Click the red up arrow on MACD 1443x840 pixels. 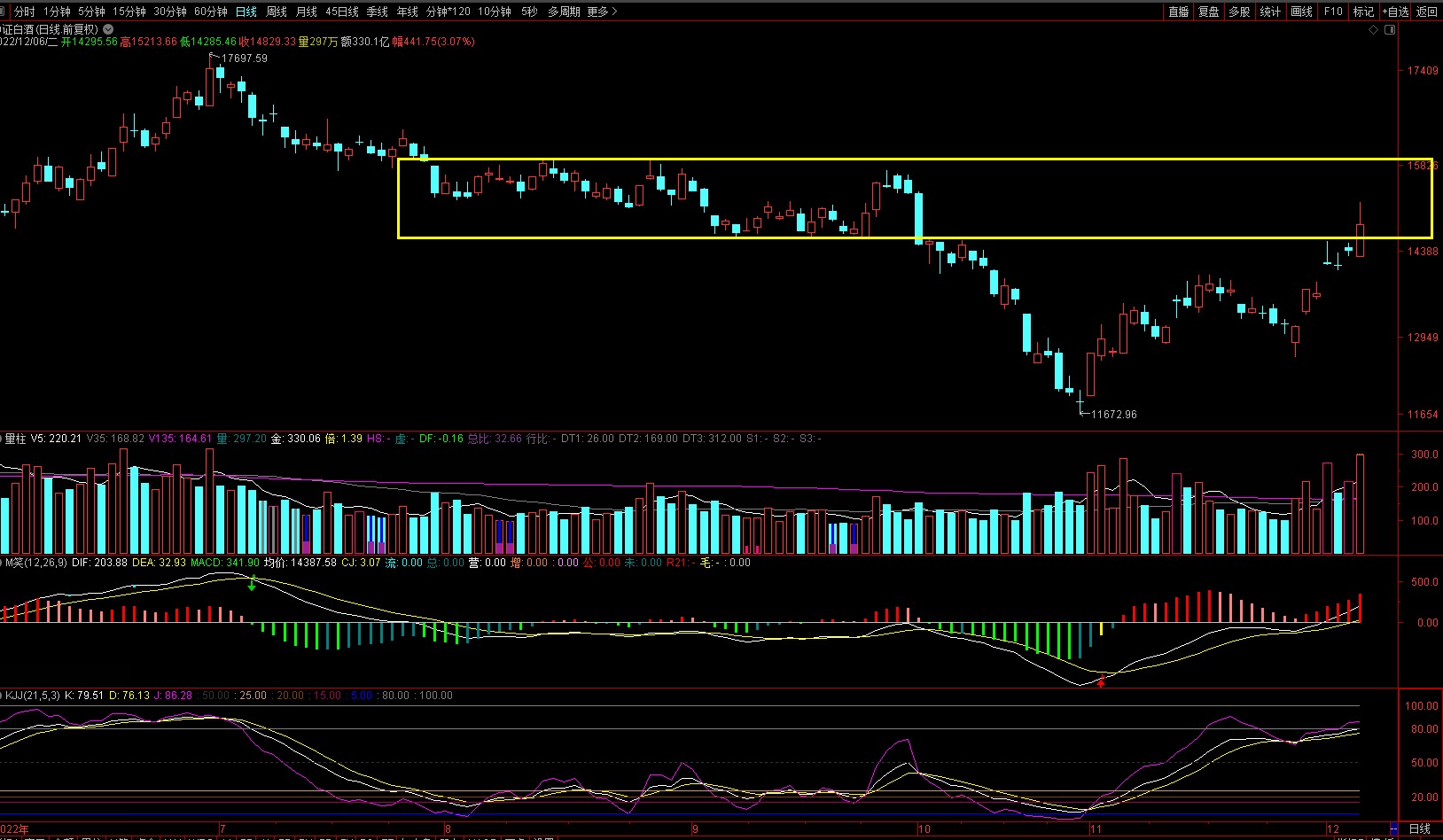[x=1101, y=681]
